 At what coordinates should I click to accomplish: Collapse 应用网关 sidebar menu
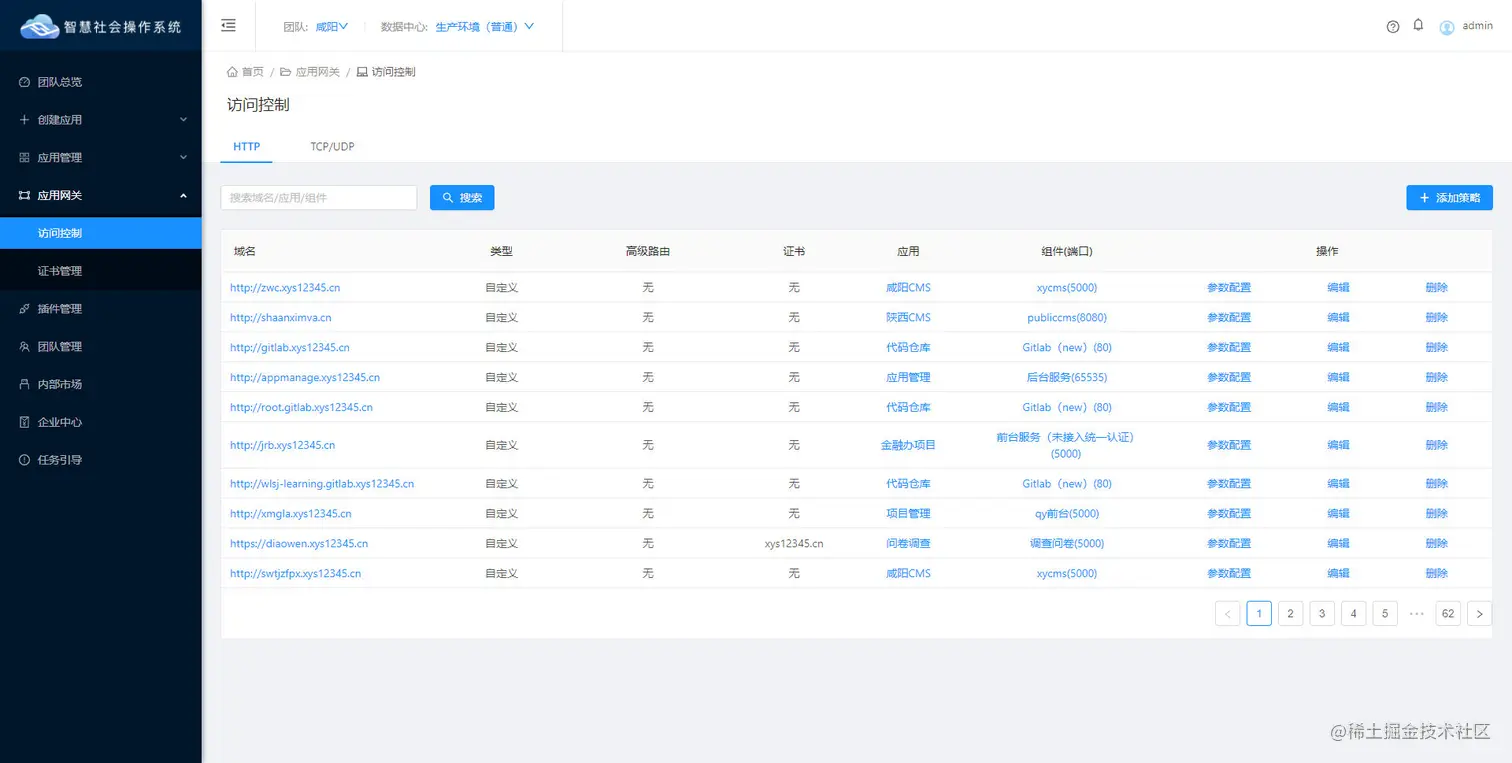point(100,196)
